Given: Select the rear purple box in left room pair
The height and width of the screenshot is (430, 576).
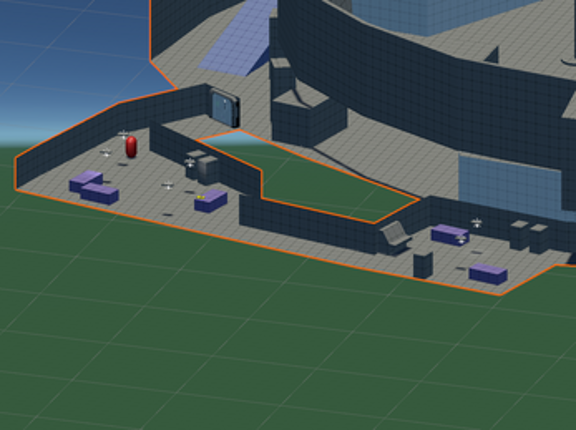Looking at the screenshot, I should [86, 180].
